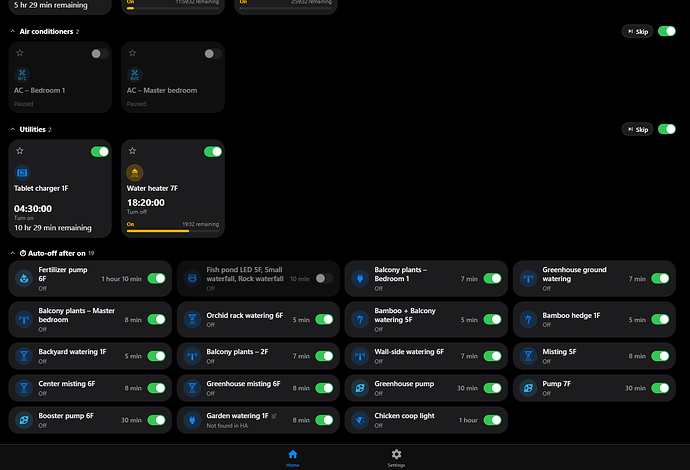Click the Balcony plants – Bedroom 1 plug icon

pos(360,279)
